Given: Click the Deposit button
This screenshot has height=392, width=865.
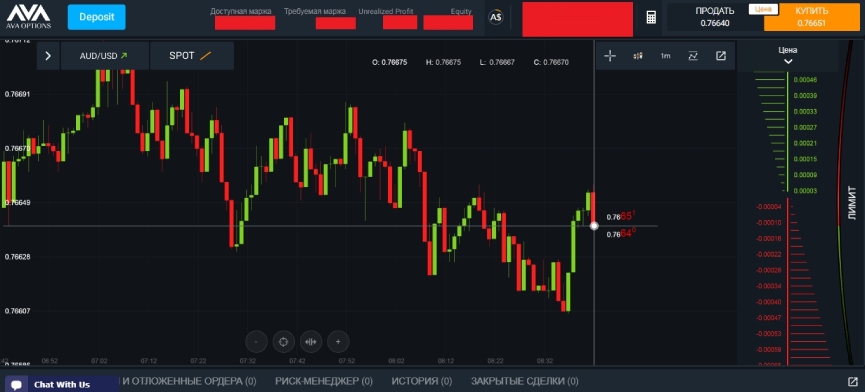Looking at the screenshot, I should 97,17.
